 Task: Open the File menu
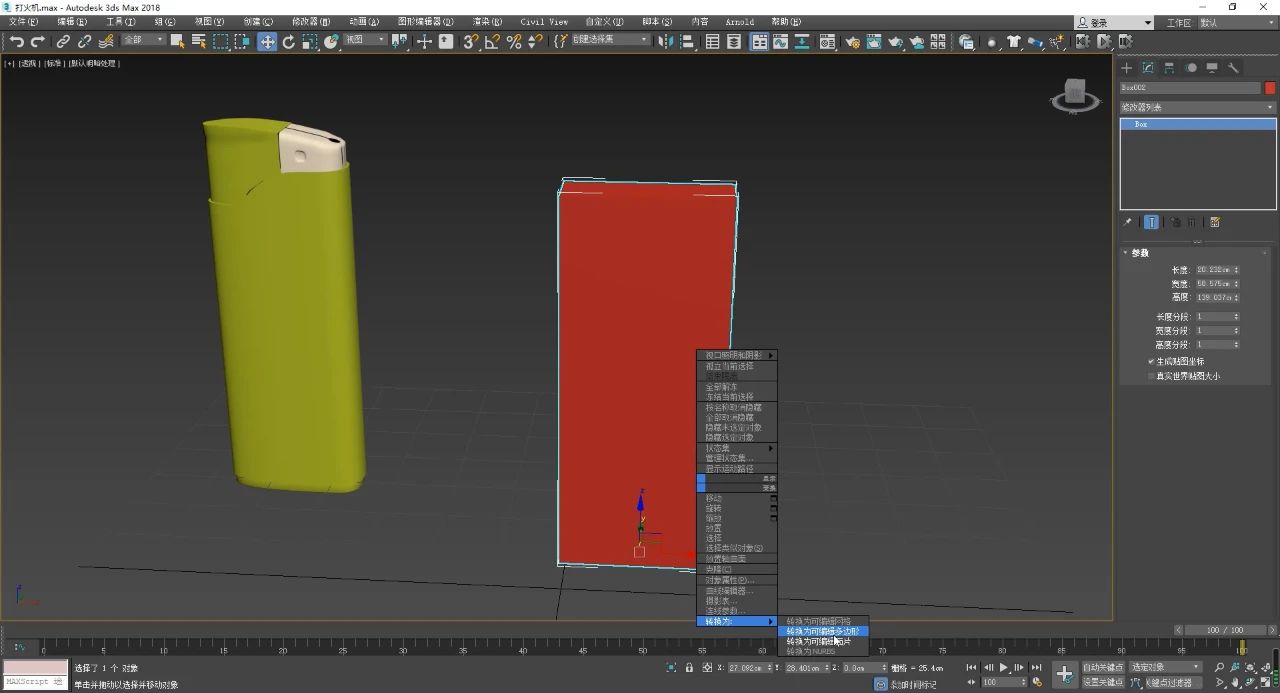(24, 22)
